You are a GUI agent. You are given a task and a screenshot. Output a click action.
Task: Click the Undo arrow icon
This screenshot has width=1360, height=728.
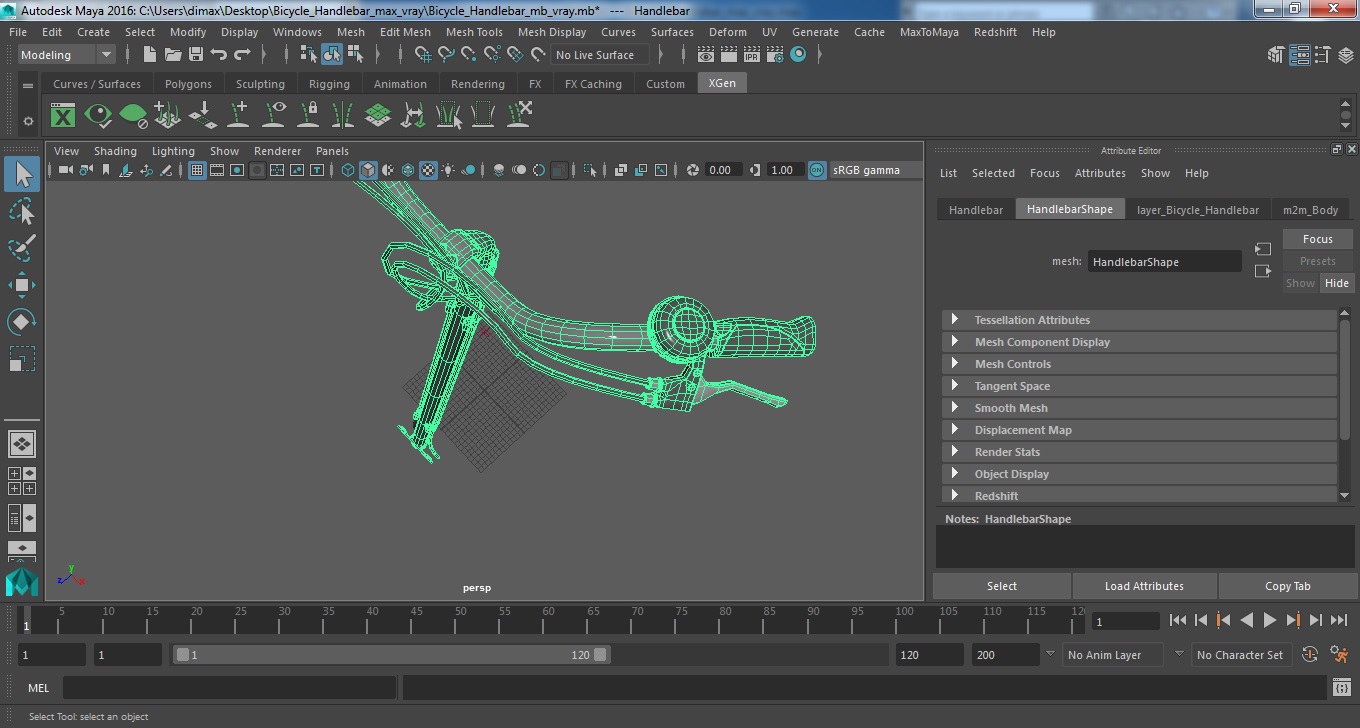click(219, 55)
